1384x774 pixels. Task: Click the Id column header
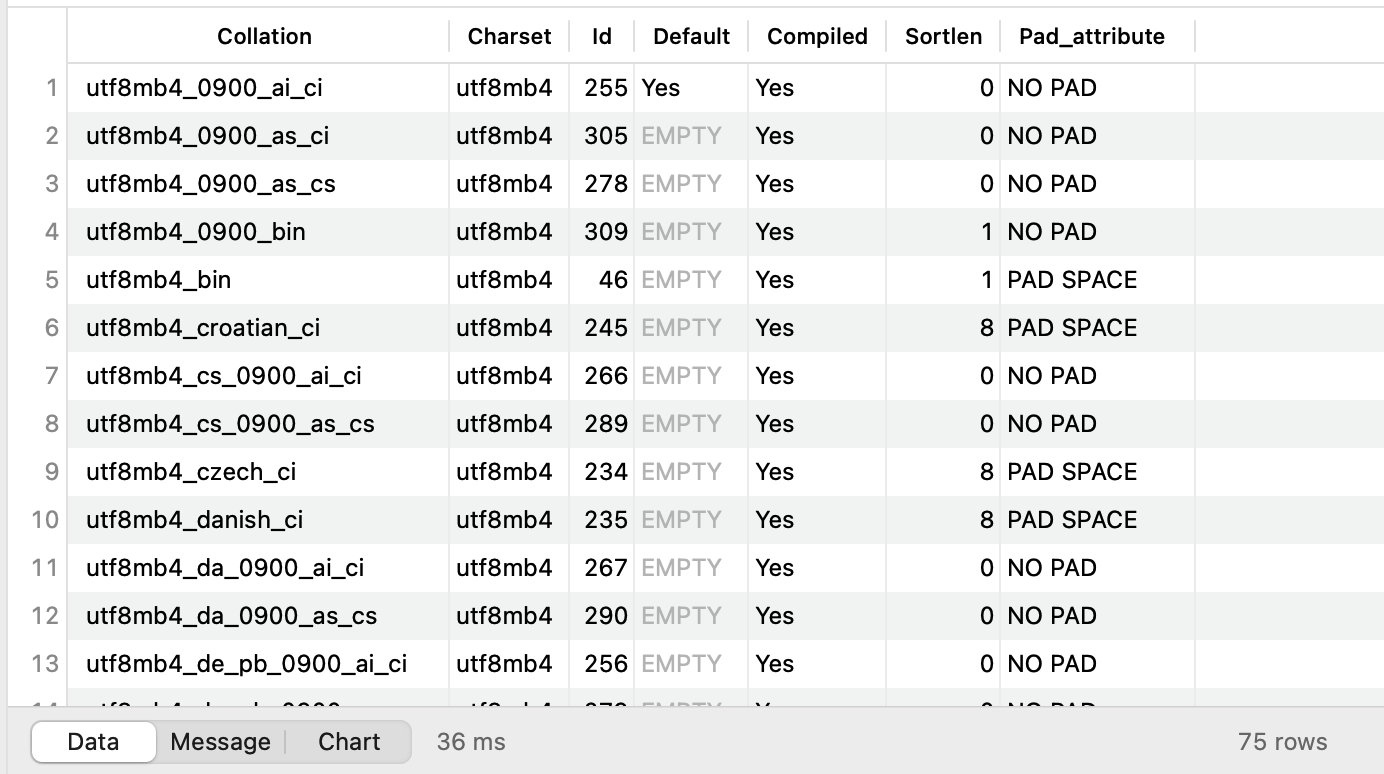(601, 37)
